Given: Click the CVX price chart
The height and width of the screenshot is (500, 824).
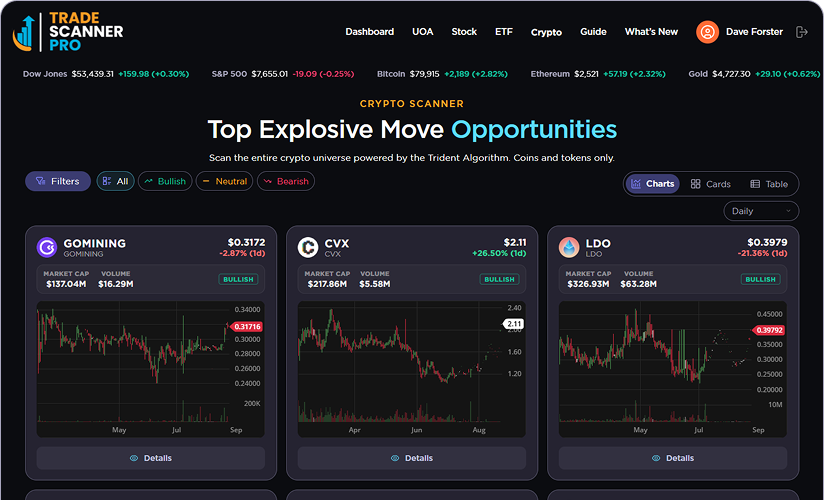Looking at the screenshot, I should point(411,369).
